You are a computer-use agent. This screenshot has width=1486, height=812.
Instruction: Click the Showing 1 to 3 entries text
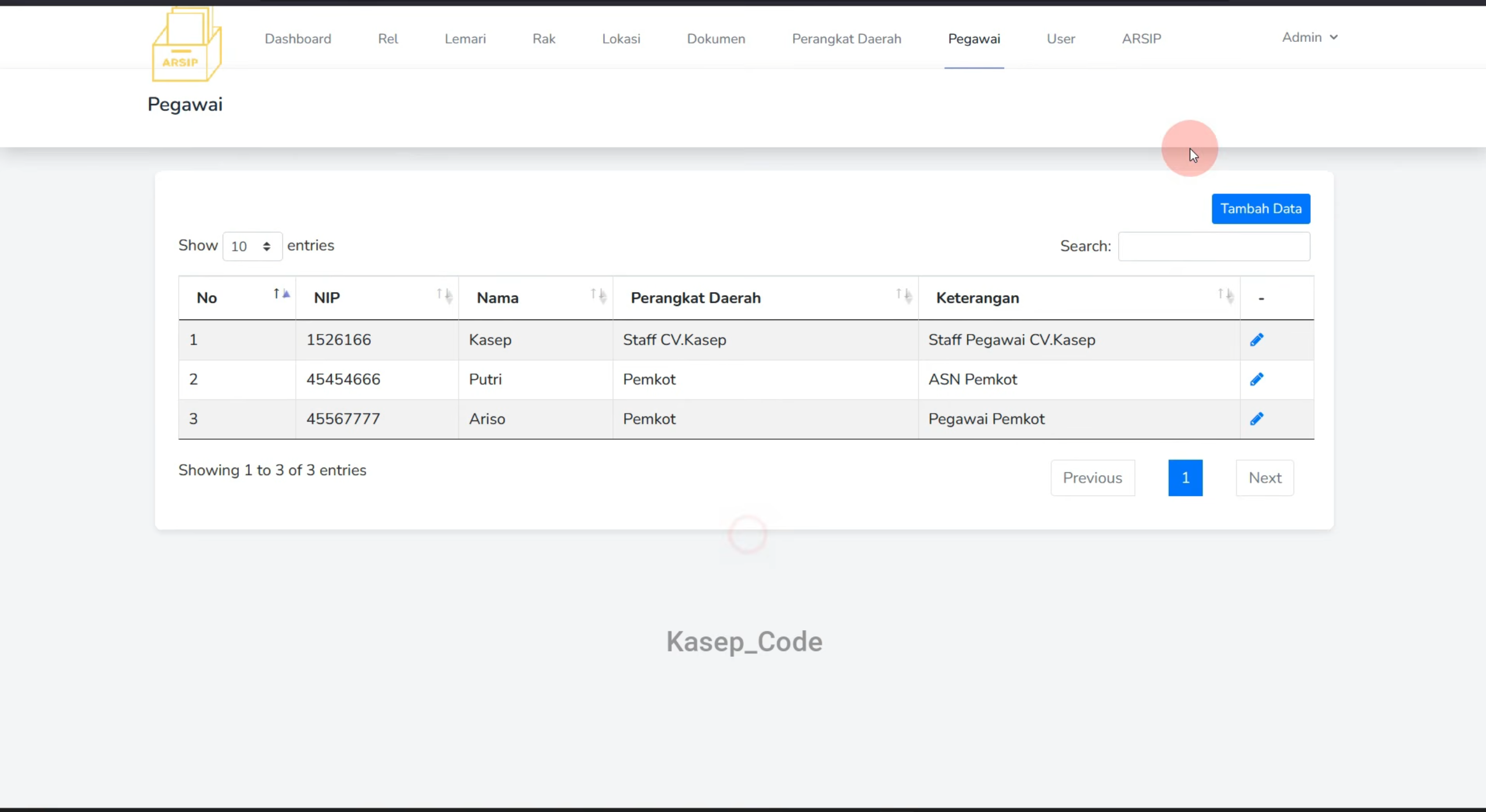273,470
